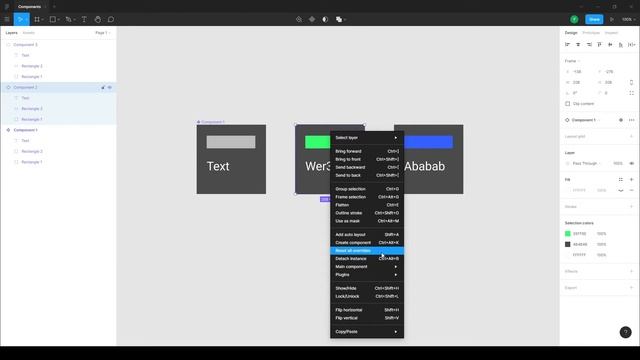Select the Text tool in toolbar
Image resolution: width=640 pixels, height=360 pixels.
pos(84,19)
